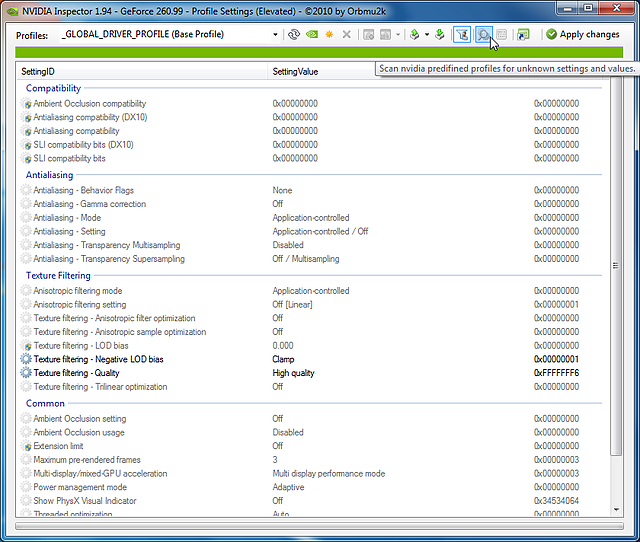
Task: Click Off [Linear] anisotropic filtering value
Action: point(292,304)
